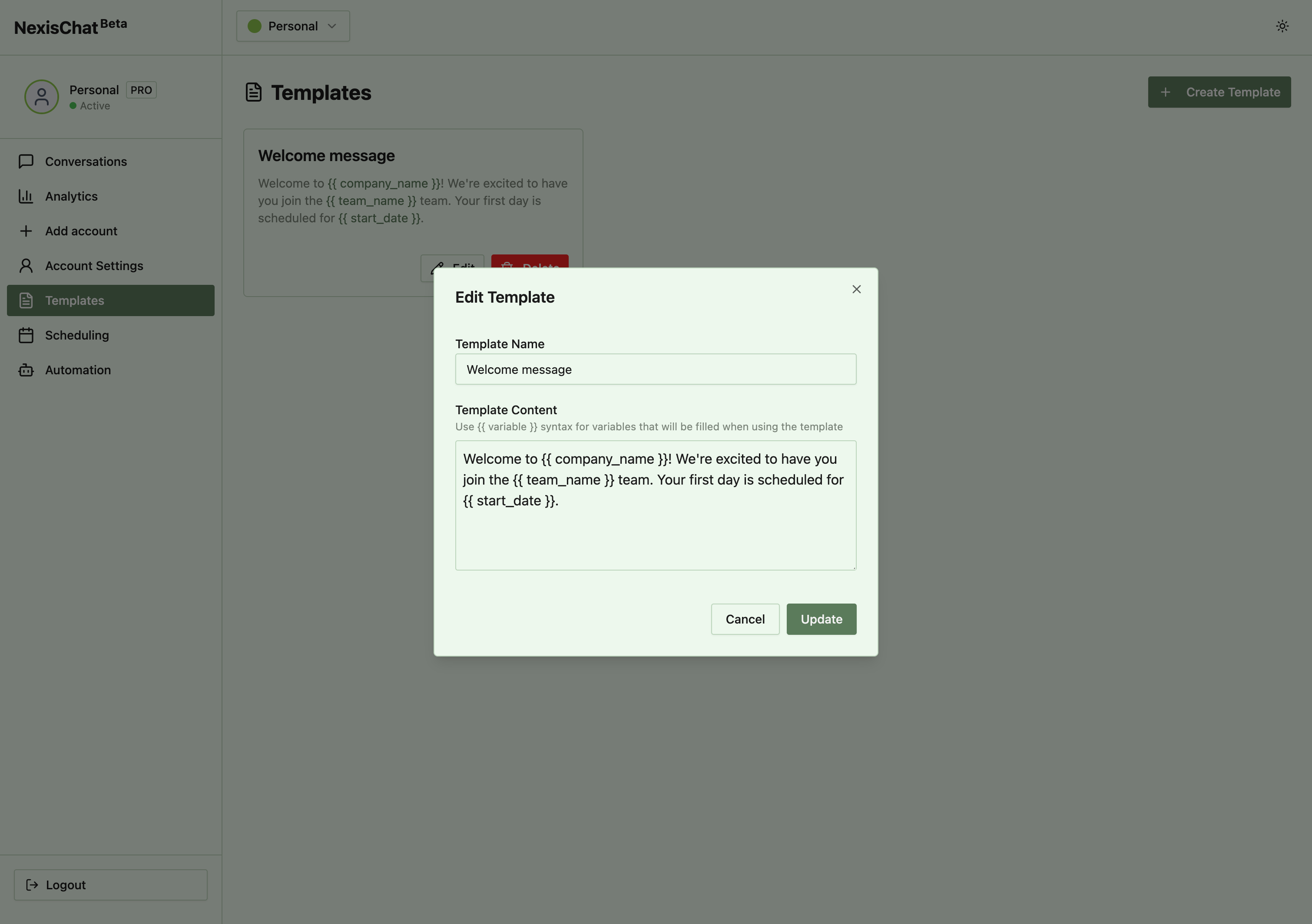This screenshot has height=924, width=1312.
Task: Click the NexisChat Beta logo
Action: (71, 27)
